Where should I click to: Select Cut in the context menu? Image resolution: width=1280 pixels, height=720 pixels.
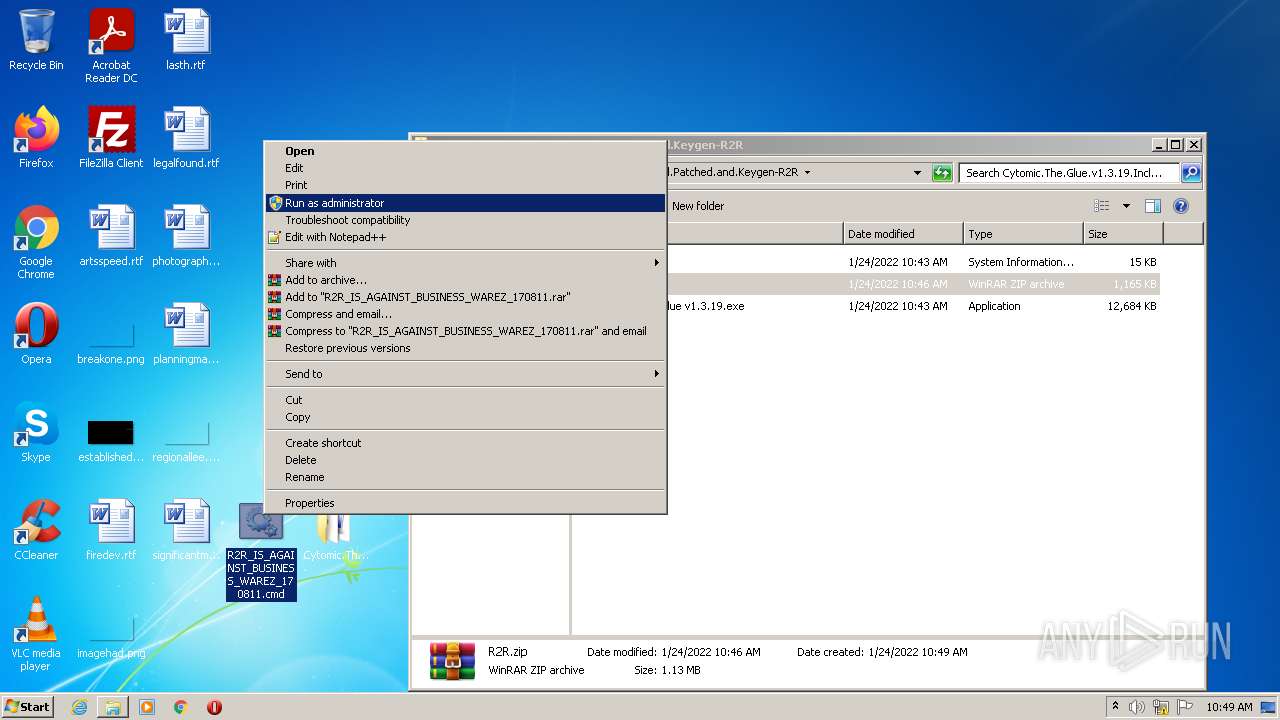coord(465,400)
